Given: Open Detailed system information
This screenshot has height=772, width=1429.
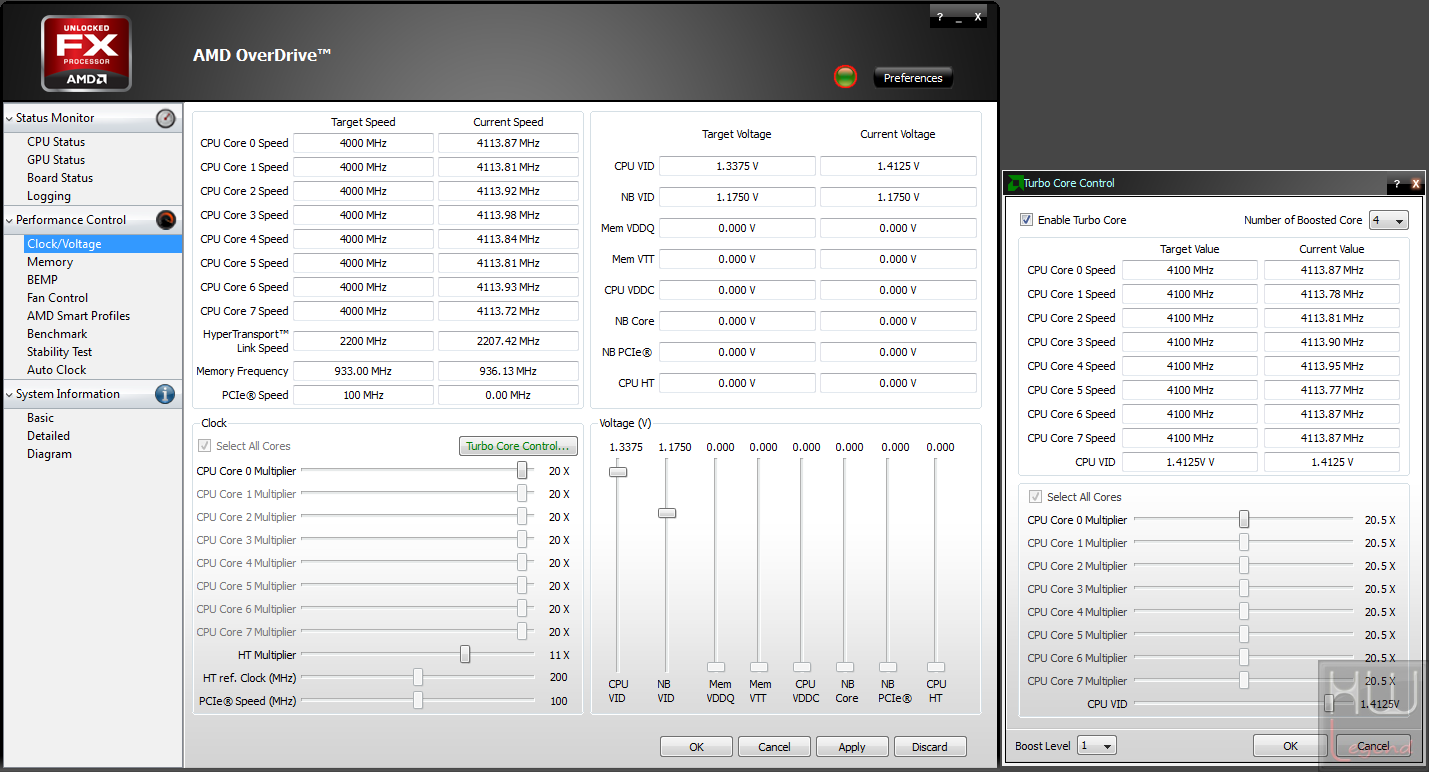Looking at the screenshot, I should (x=48, y=436).
